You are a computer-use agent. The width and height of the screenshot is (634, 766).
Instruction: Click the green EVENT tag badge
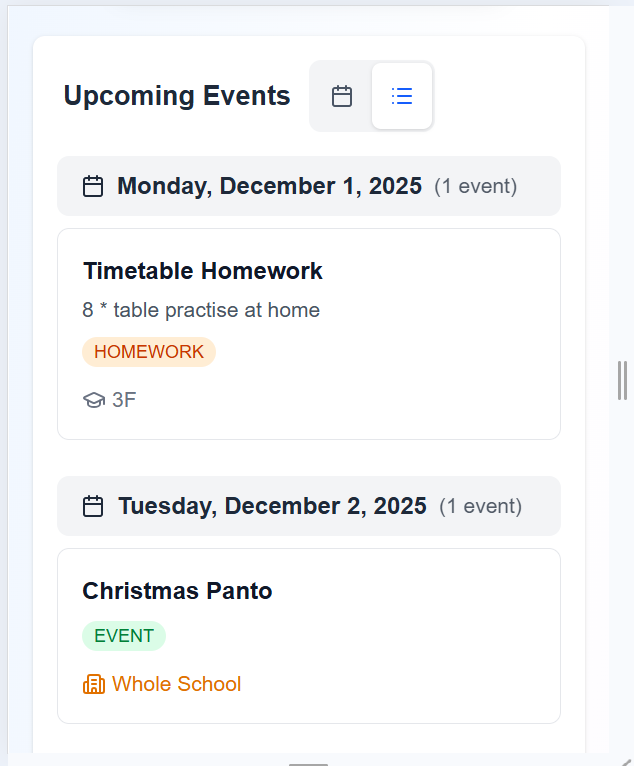tap(124, 636)
